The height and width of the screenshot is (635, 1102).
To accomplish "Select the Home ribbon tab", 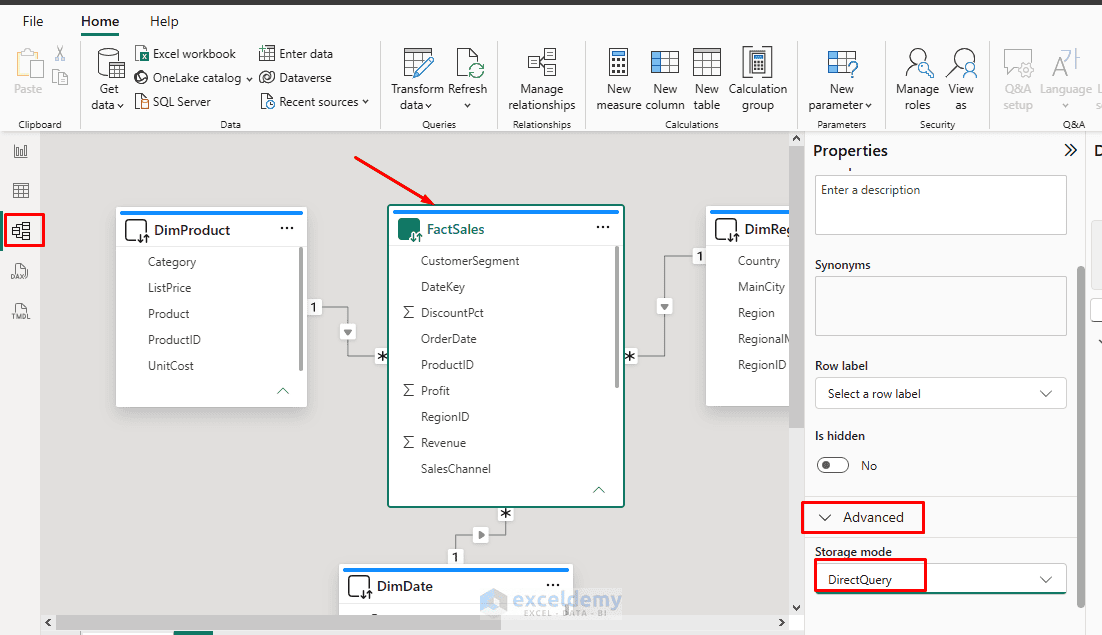I will pyautogui.click(x=100, y=21).
